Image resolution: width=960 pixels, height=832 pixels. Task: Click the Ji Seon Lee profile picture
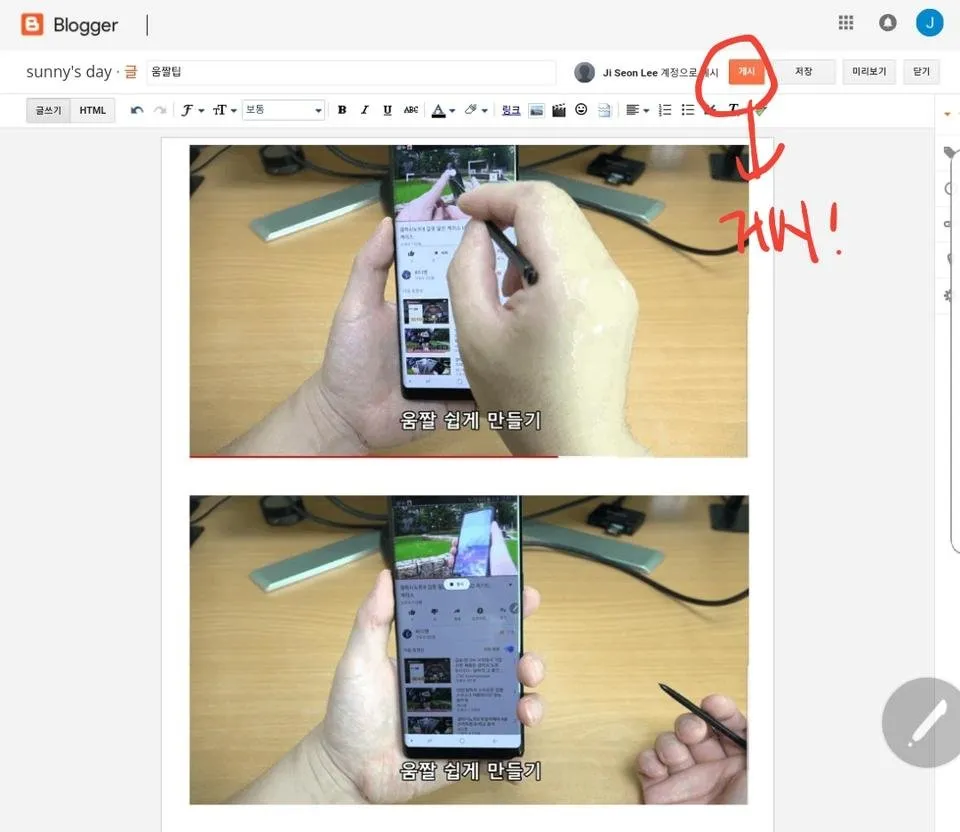(585, 72)
